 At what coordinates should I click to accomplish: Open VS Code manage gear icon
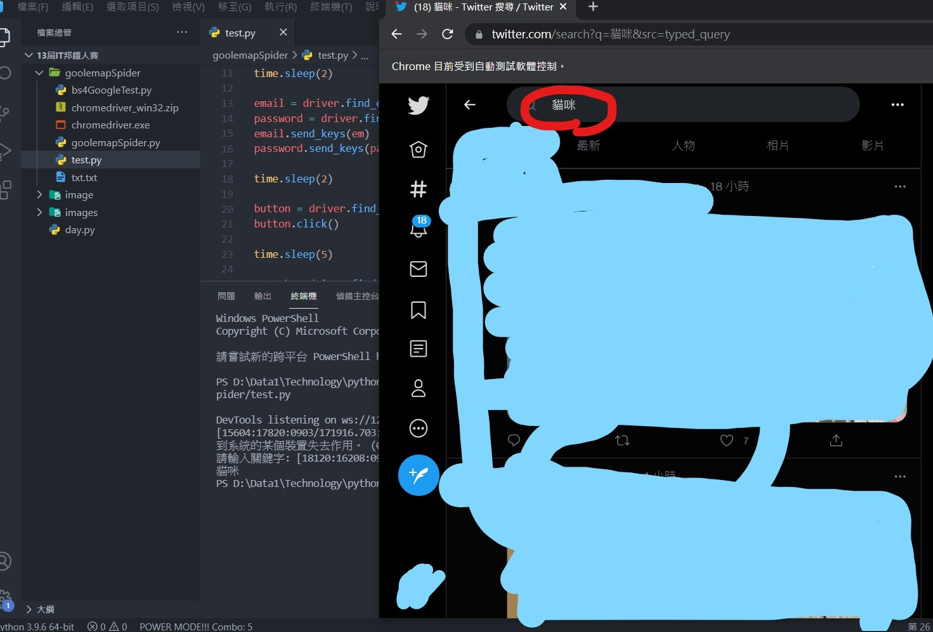[x=5, y=598]
